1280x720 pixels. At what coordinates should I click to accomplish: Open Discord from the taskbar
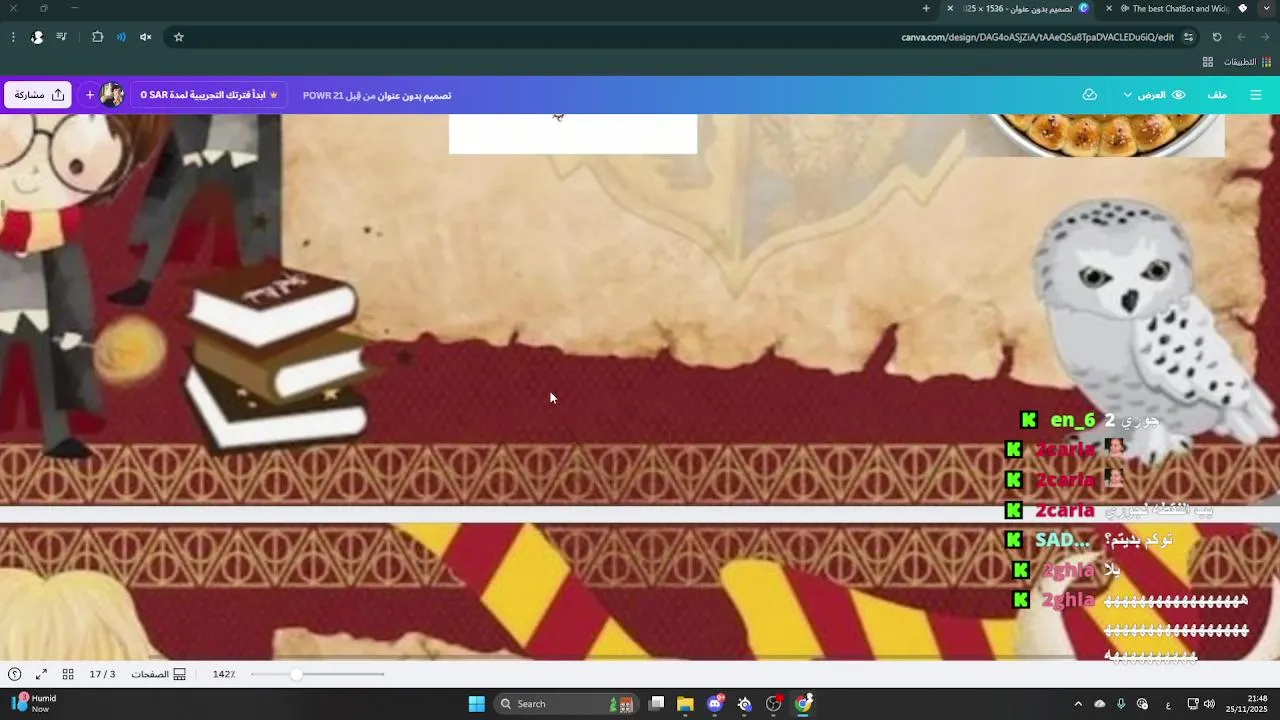coord(715,704)
